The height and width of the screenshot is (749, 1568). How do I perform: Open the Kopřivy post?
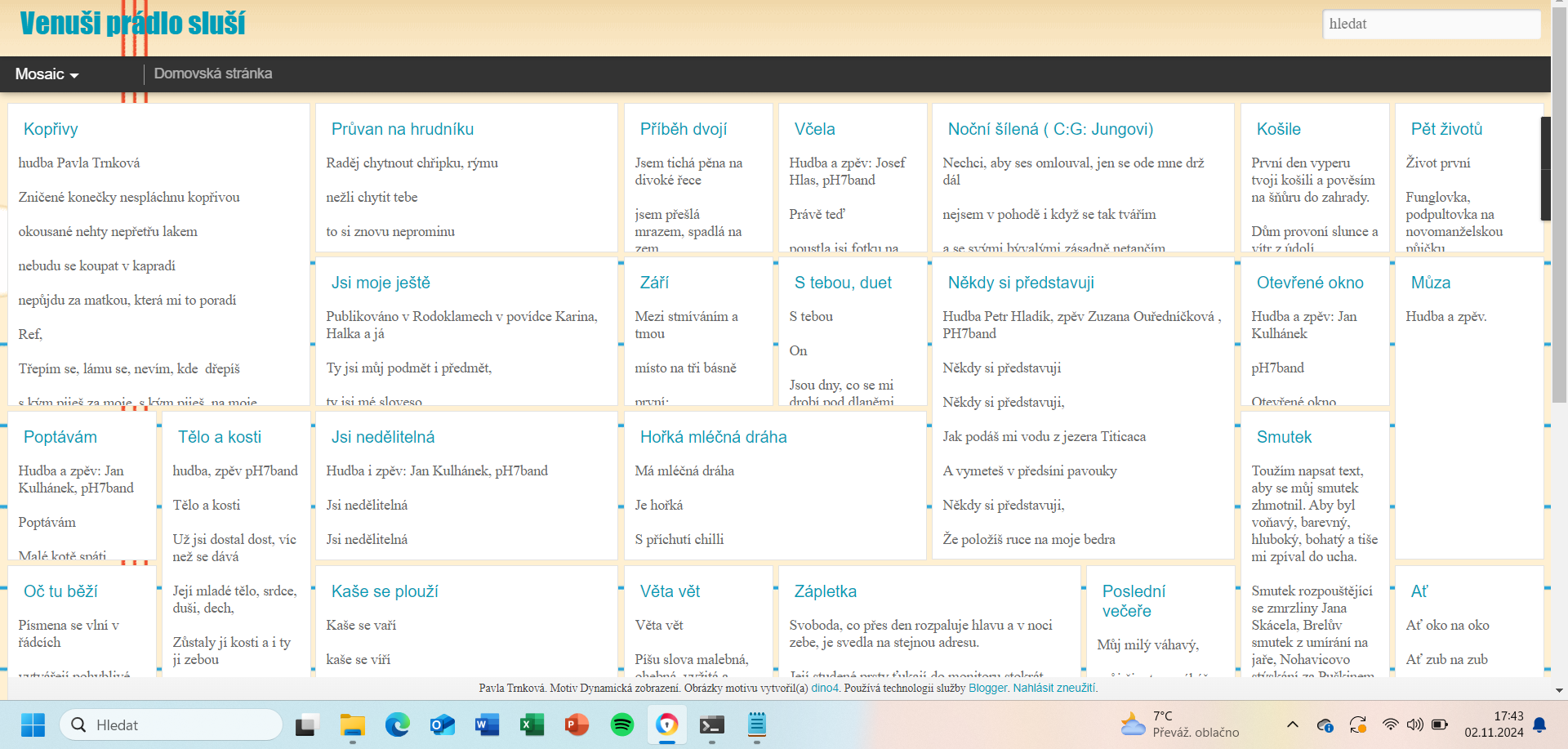[51, 129]
